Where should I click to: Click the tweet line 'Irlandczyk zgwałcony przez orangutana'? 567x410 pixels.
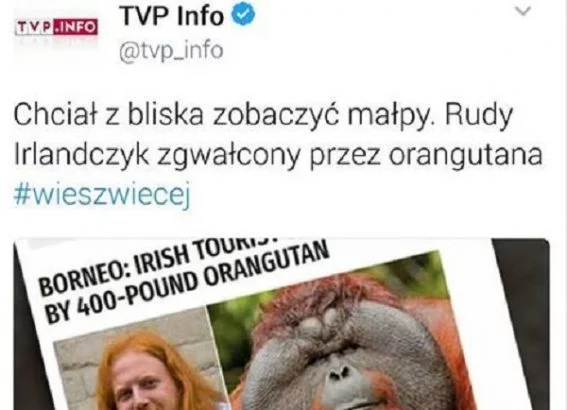[278, 154]
